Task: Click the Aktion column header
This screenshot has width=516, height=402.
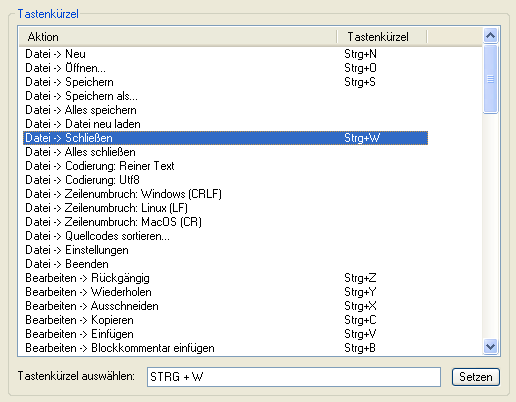Action: 178,37
